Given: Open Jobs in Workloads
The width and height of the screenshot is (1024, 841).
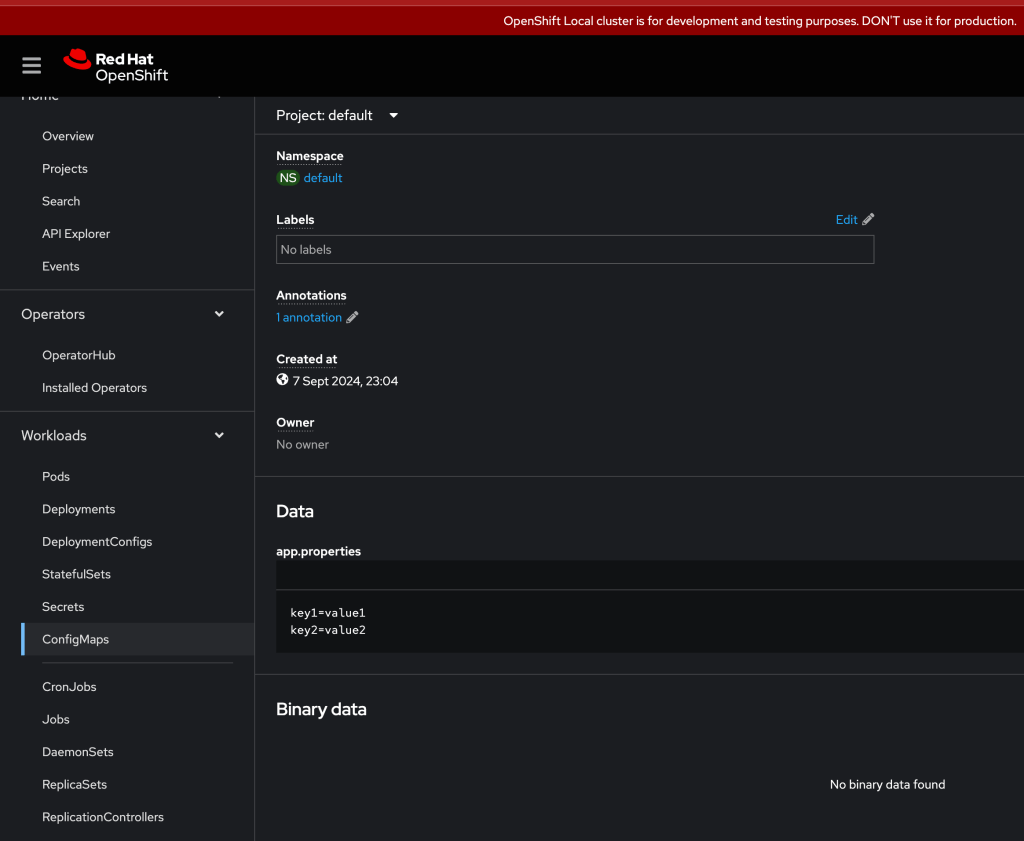Looking at the screenshot, I should (56, 720).
